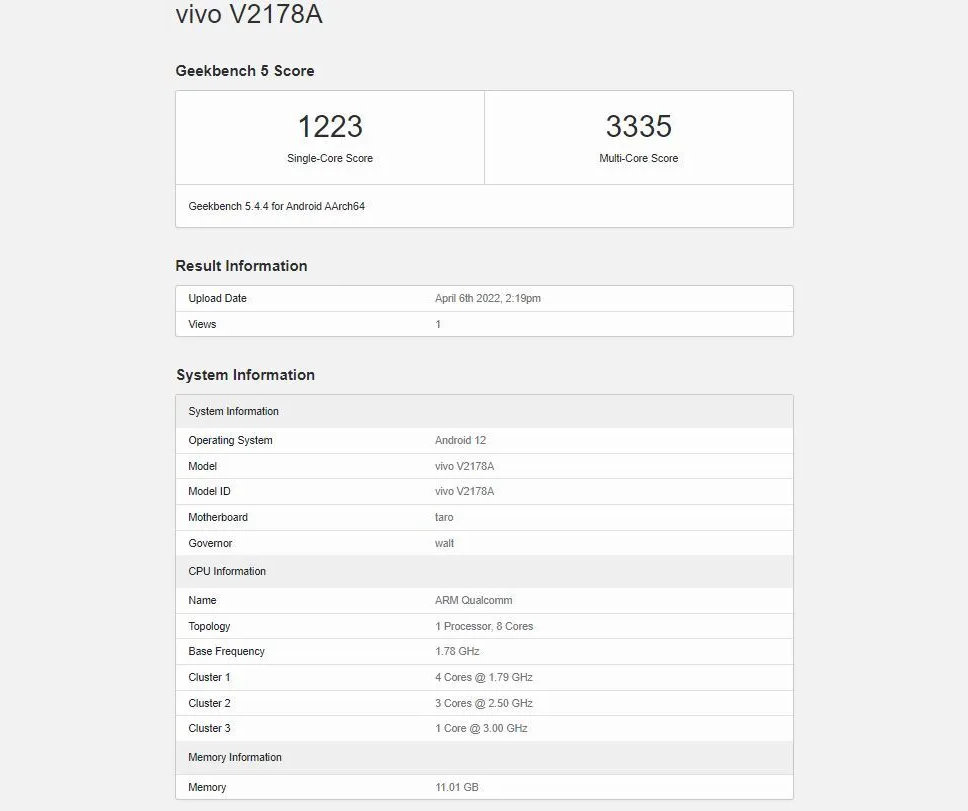Click the Geekbench 5 Score heading

pyautogui.click(x=245, y=71)
